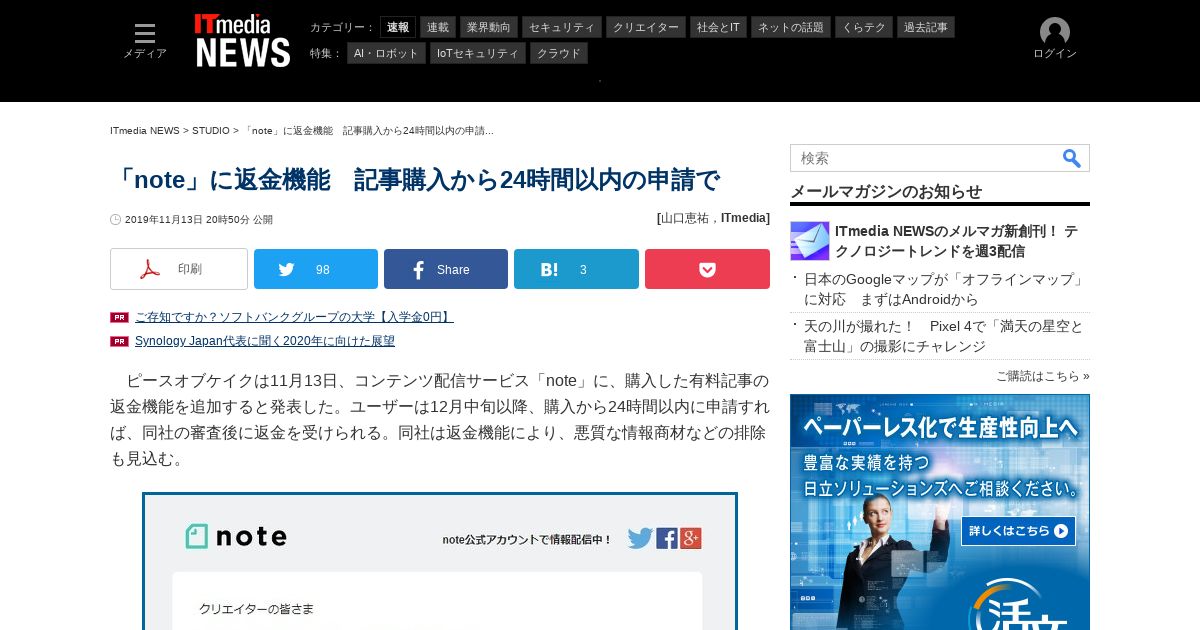This screenshot has height=630, width=1200.
Task: Click ご購読はこちら subscribe link
Action: click(1042, 376)
